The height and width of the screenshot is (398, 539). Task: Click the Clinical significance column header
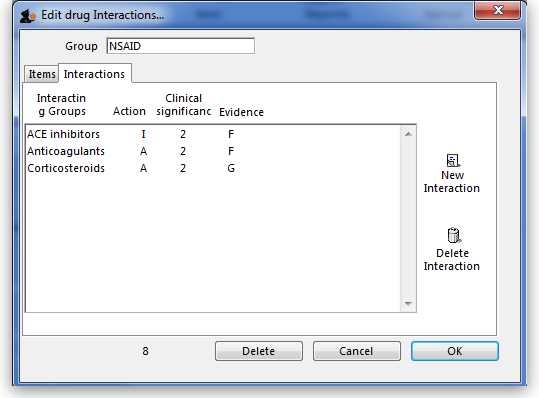[184, 105]
